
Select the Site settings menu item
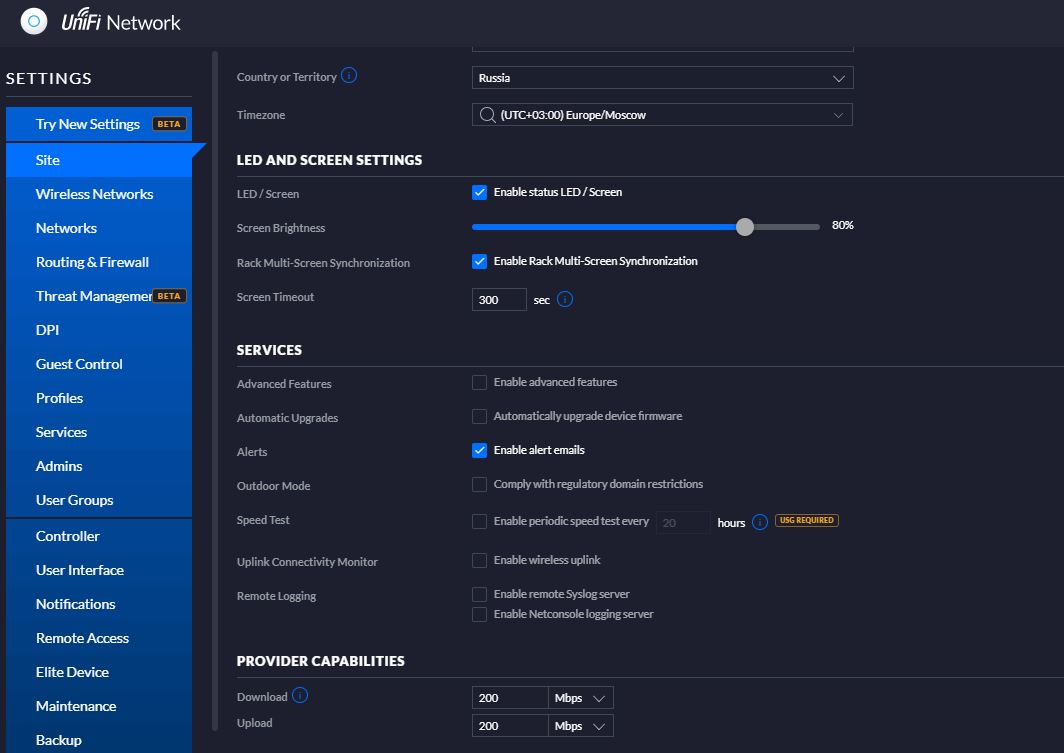pyautogui.click(x=99, y=160)
